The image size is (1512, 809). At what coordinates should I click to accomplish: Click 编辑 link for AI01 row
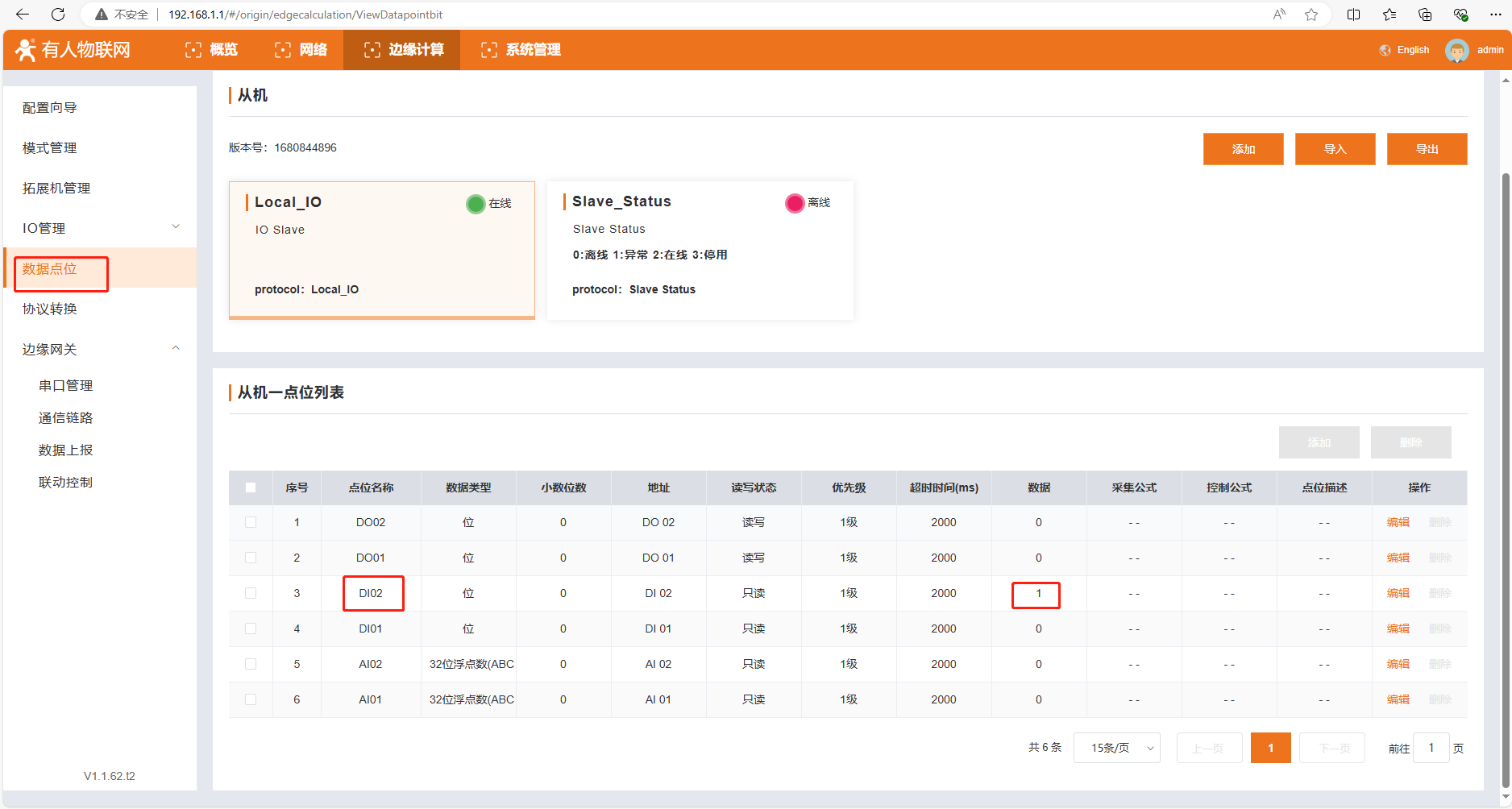click(x=1398, y=699)
